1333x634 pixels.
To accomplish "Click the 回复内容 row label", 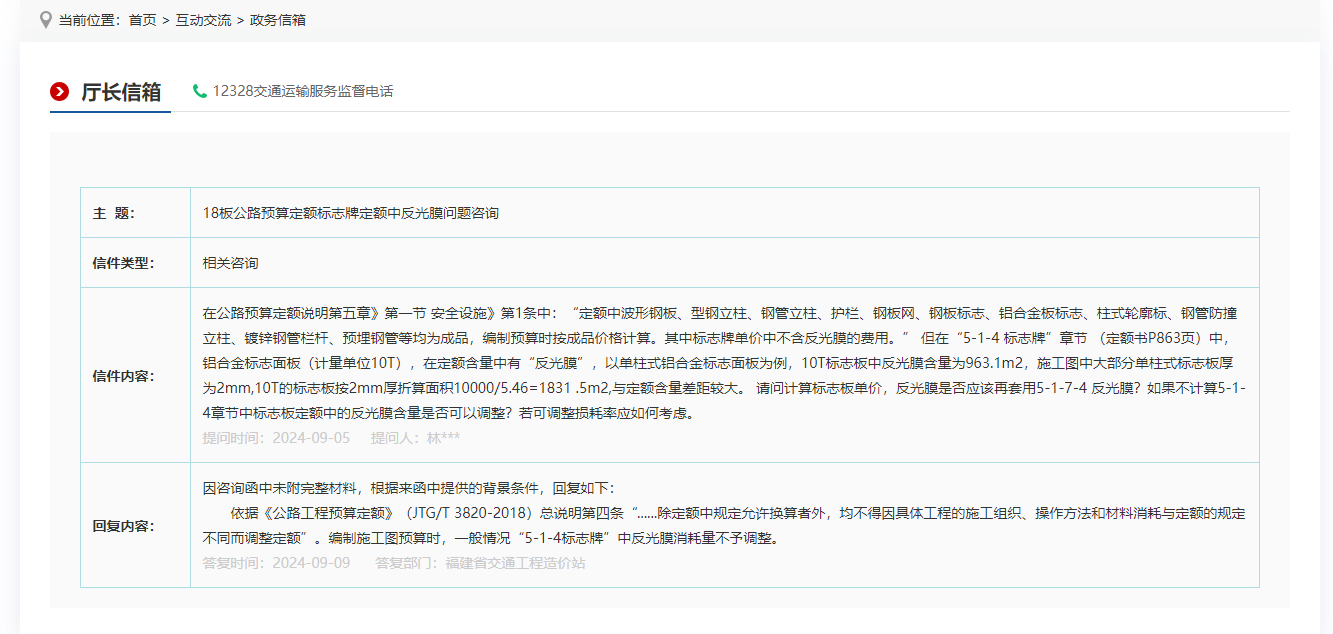I will point(123,526).
